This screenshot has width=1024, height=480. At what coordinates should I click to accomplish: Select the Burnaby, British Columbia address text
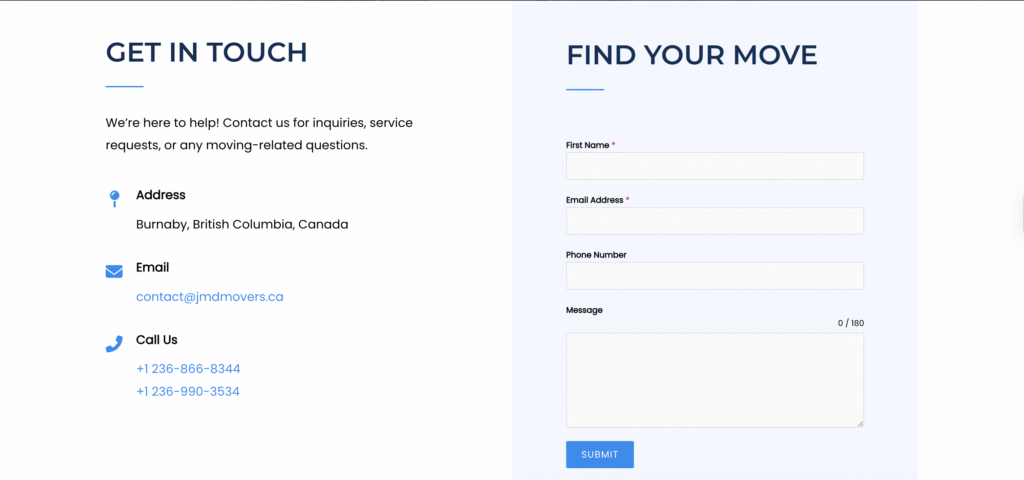(242, 225)
